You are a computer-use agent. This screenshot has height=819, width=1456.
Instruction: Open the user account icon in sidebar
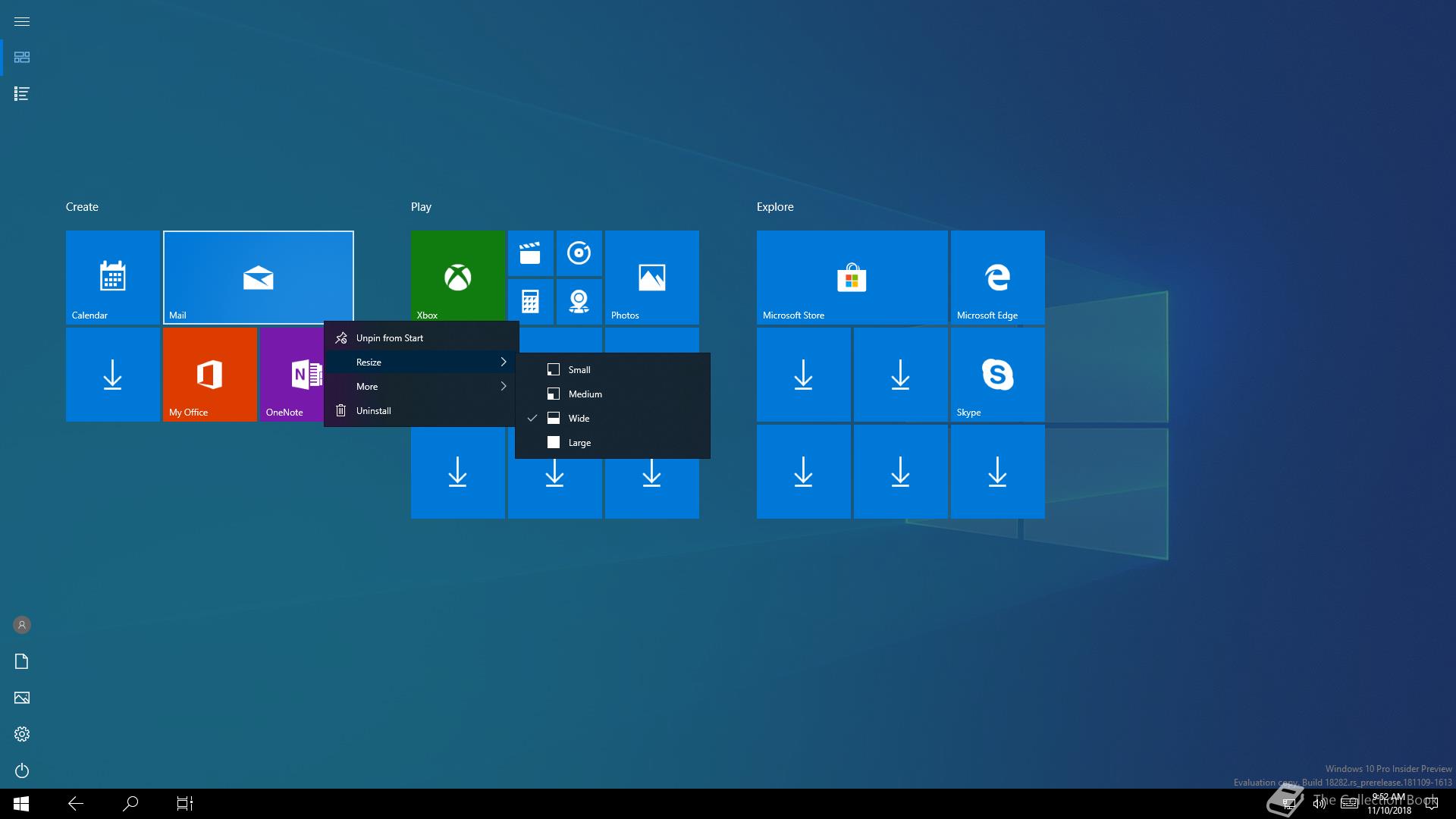22,625
